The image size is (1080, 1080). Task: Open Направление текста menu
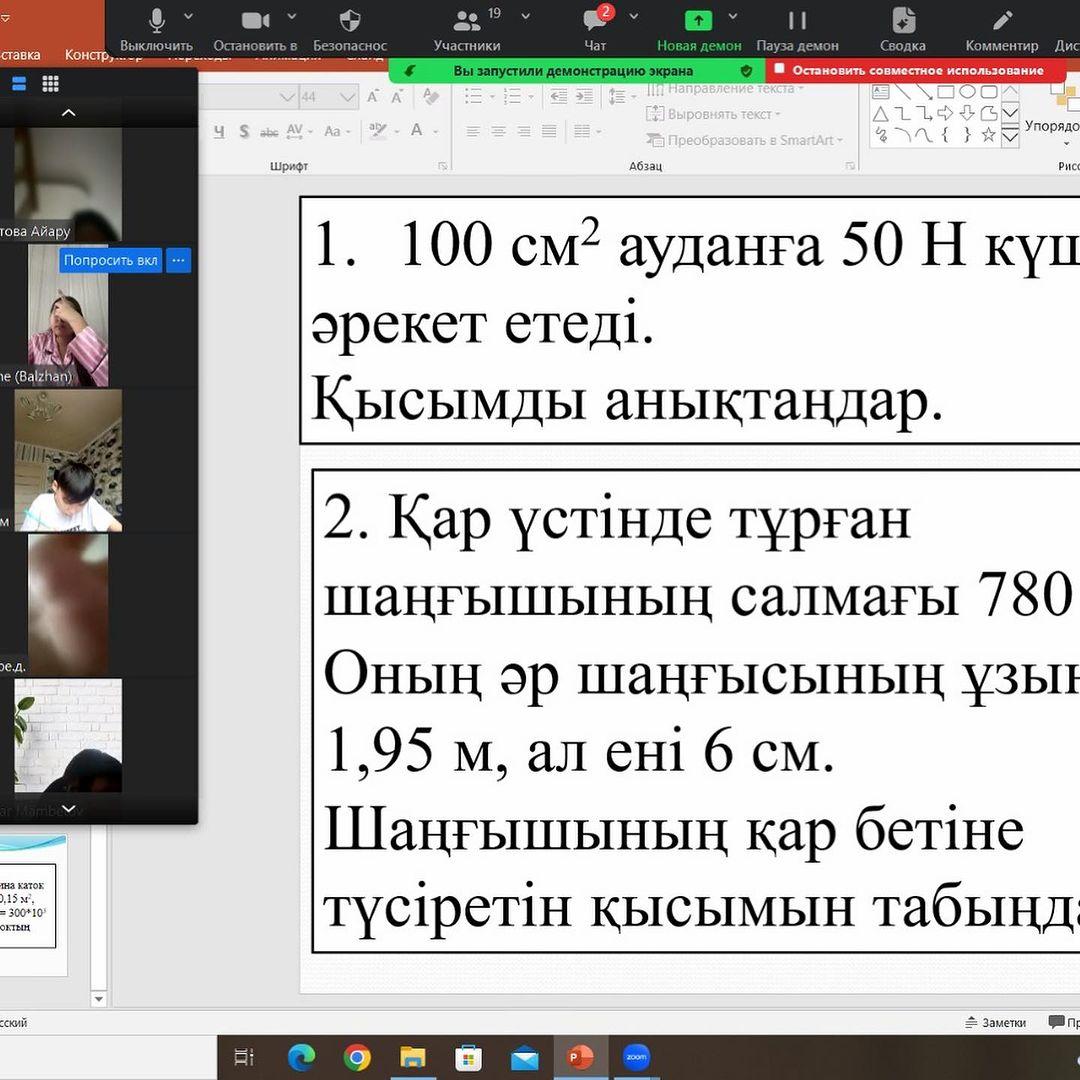click(x=726, y=89)
